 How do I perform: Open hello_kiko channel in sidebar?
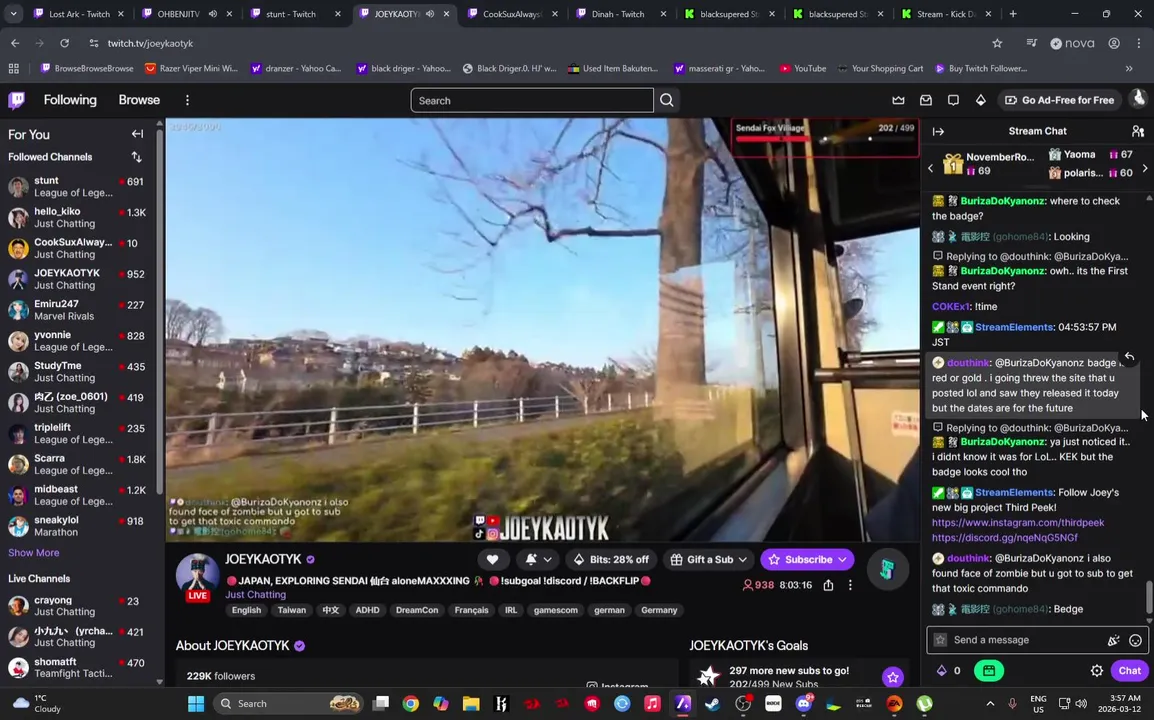coord(79,217)
